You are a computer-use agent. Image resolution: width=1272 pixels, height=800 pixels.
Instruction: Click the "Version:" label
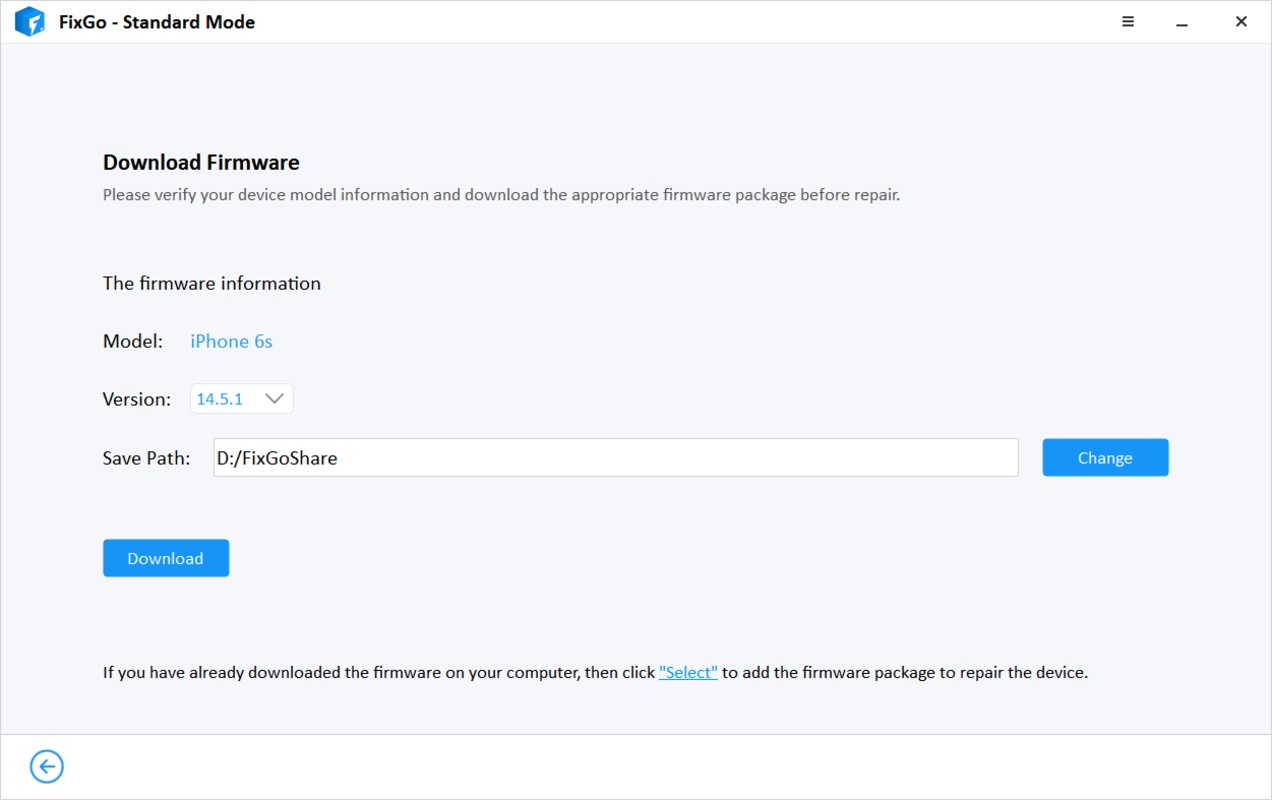[x=137, y=399]
